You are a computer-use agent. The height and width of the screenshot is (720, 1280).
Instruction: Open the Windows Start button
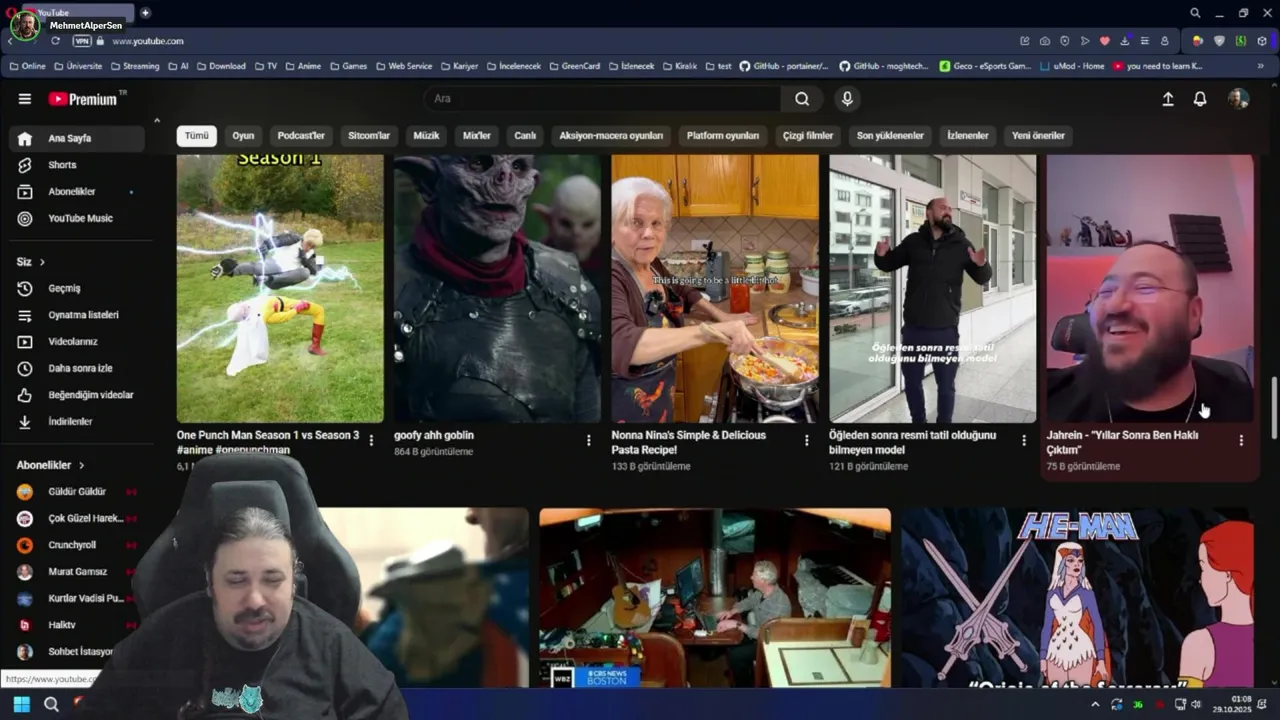[x=21, y=704]
